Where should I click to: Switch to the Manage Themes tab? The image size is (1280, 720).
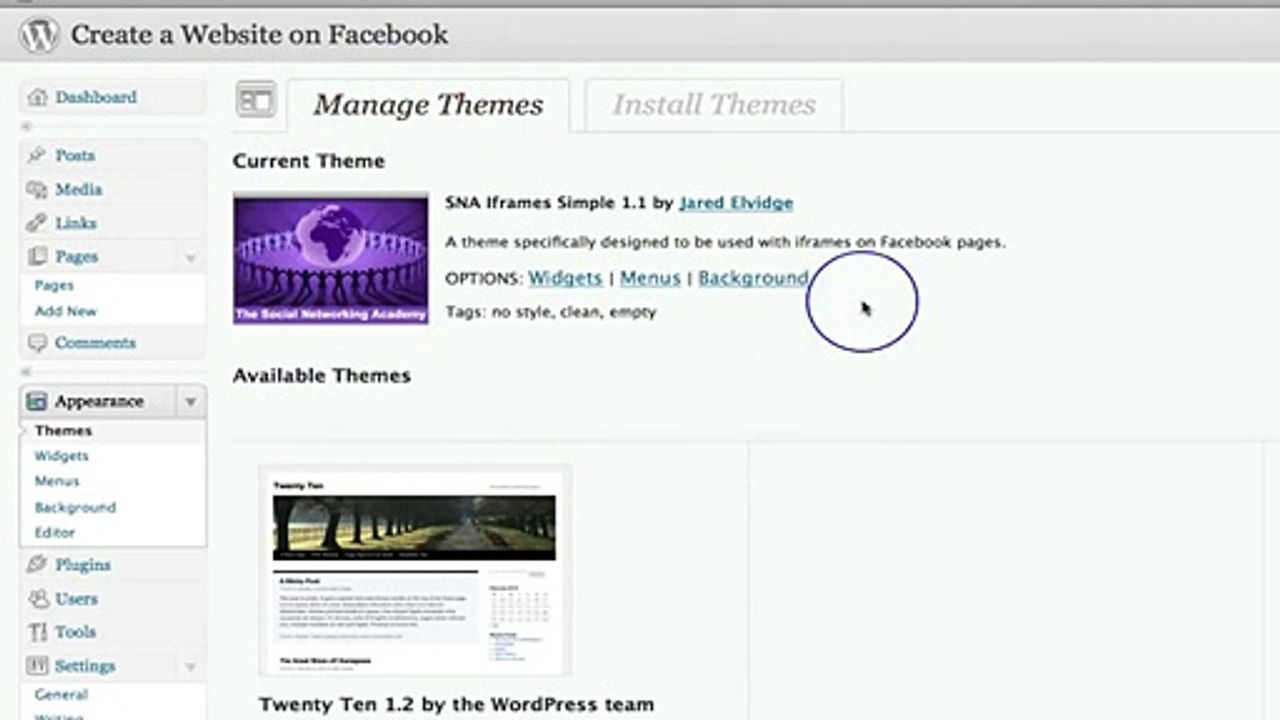coord(428,105)
